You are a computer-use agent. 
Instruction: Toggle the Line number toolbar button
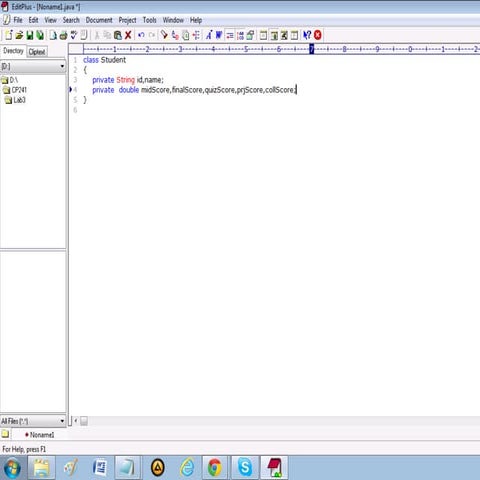(x=240, y=35)
